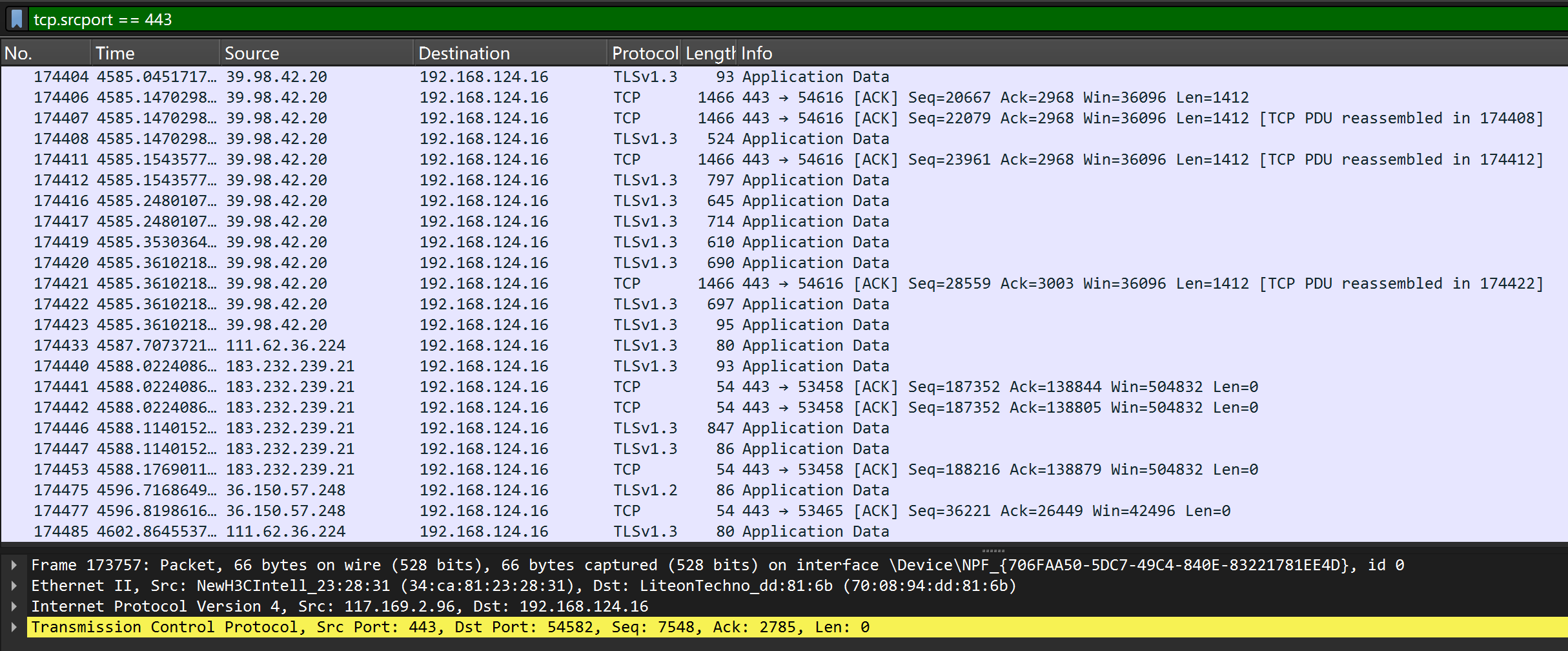Expand the Frame 173757 details tree

(x=14, y=565)
